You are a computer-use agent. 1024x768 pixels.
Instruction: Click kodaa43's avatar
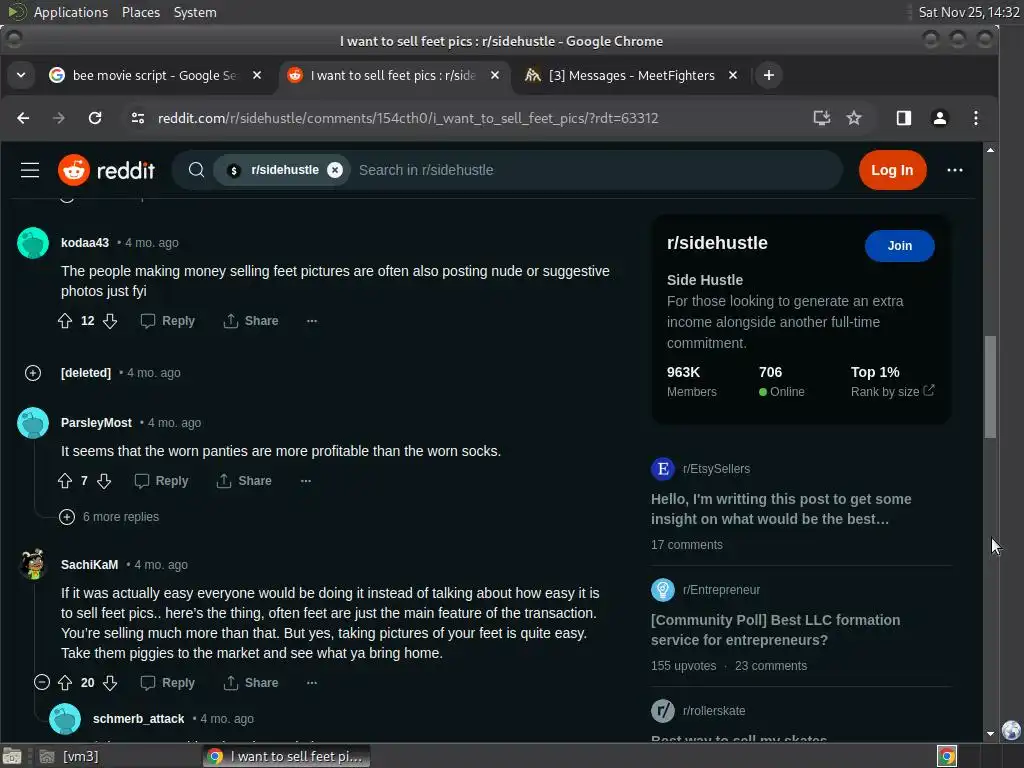(33, 243)
